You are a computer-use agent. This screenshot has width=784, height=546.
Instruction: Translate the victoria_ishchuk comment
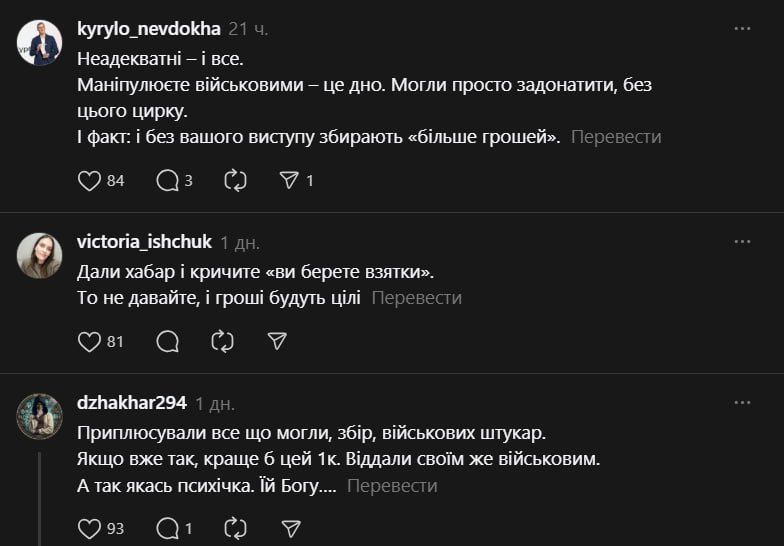click(x=417, y=298)
